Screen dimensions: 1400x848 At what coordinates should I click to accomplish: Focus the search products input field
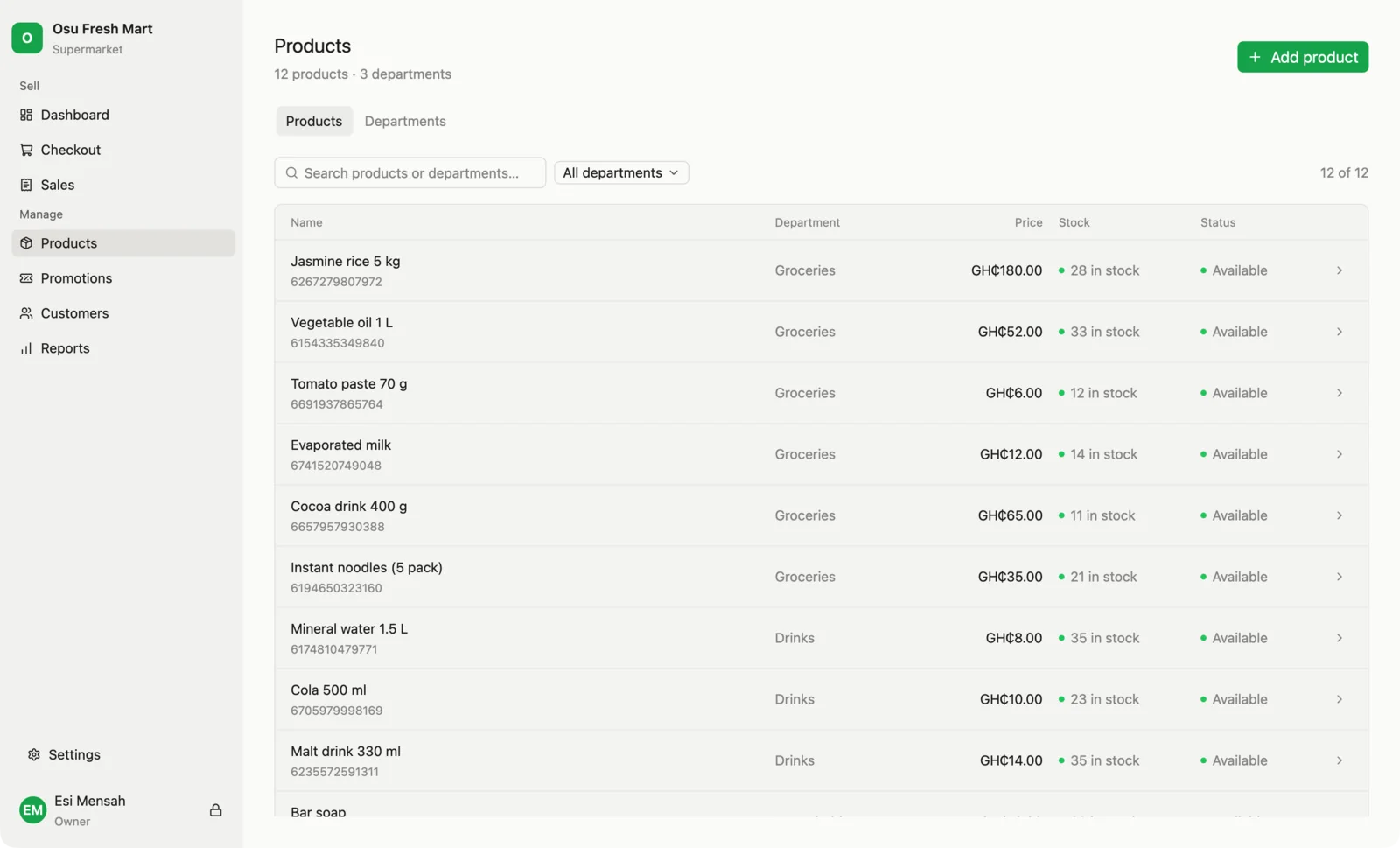pyautogui.click(x=410, y=173)
